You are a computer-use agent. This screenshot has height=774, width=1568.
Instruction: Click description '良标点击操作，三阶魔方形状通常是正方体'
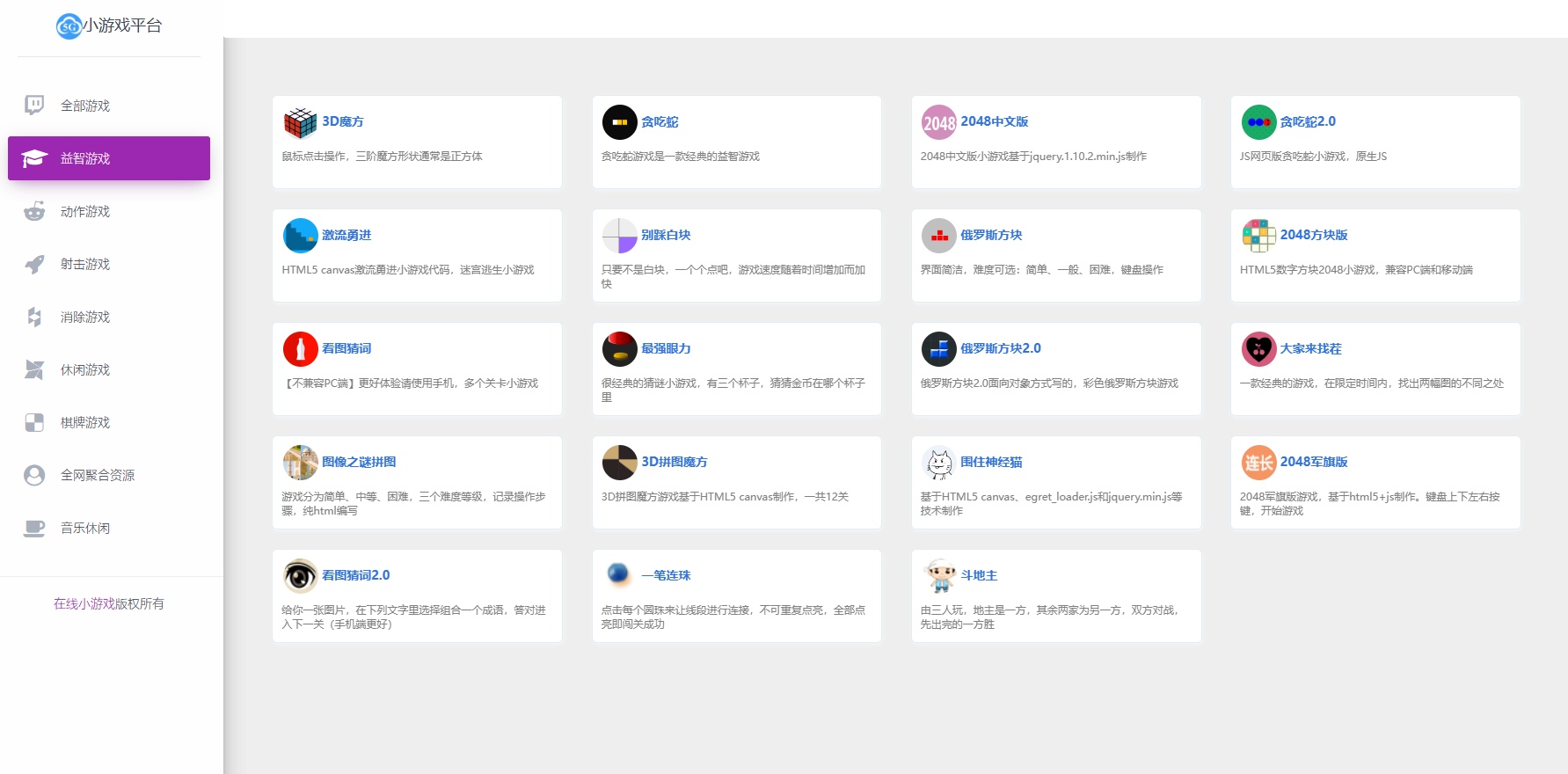[382, 157]
